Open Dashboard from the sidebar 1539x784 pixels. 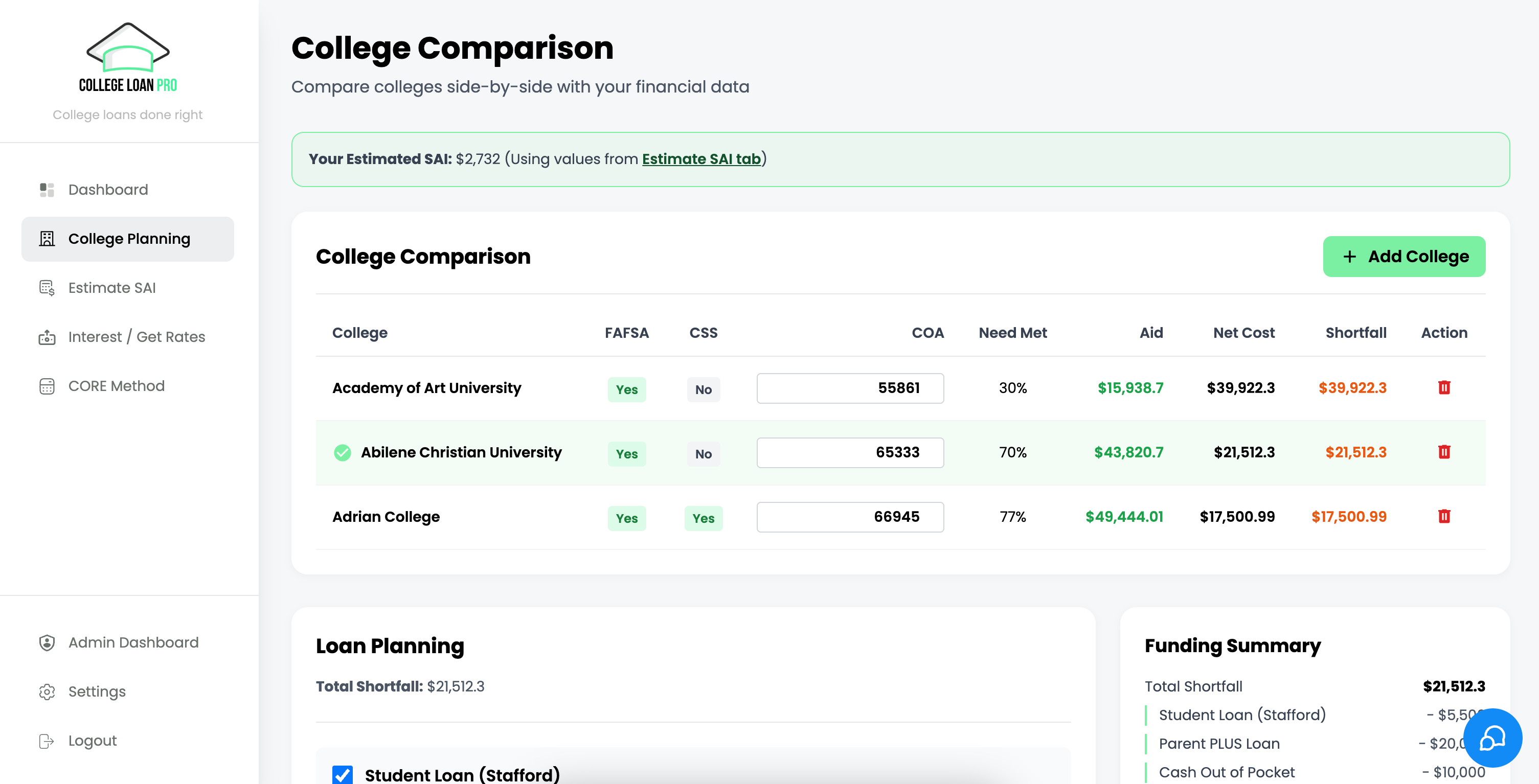(x=128, y=190)
